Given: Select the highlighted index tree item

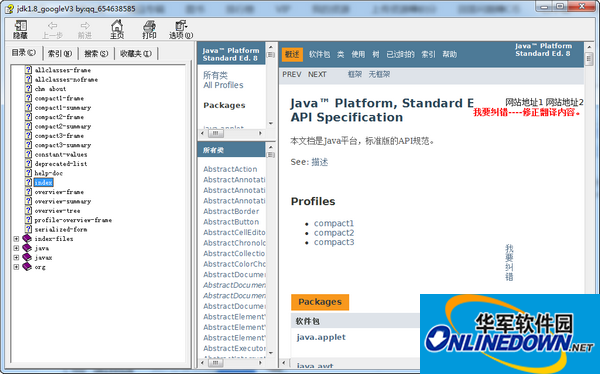Looking at the screenshot, I should pyautogui.click(x=43, y=183).
